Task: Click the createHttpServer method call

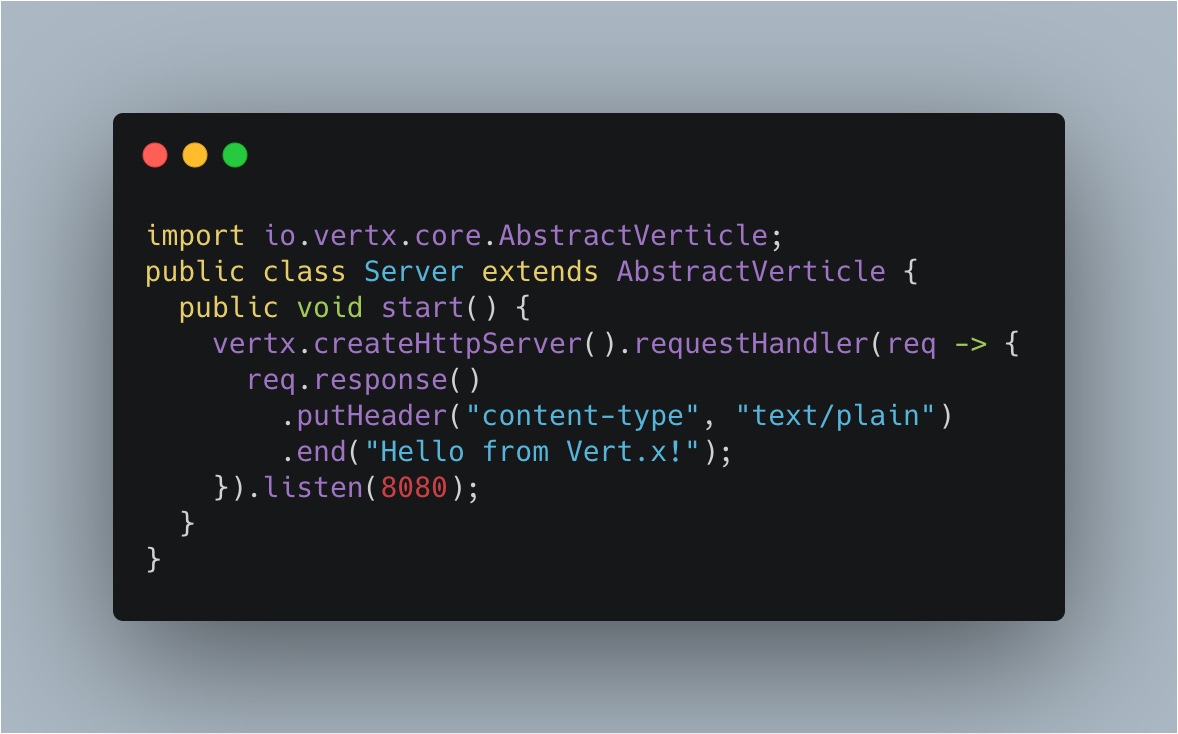Action: (x=448, y=344)
